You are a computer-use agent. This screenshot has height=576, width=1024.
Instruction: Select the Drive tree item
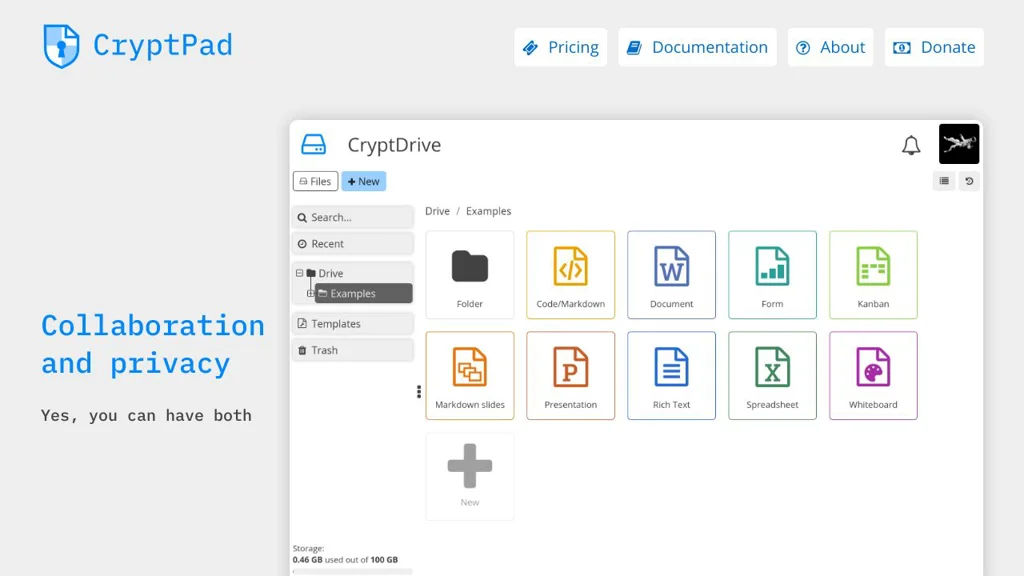pos(330,273)
